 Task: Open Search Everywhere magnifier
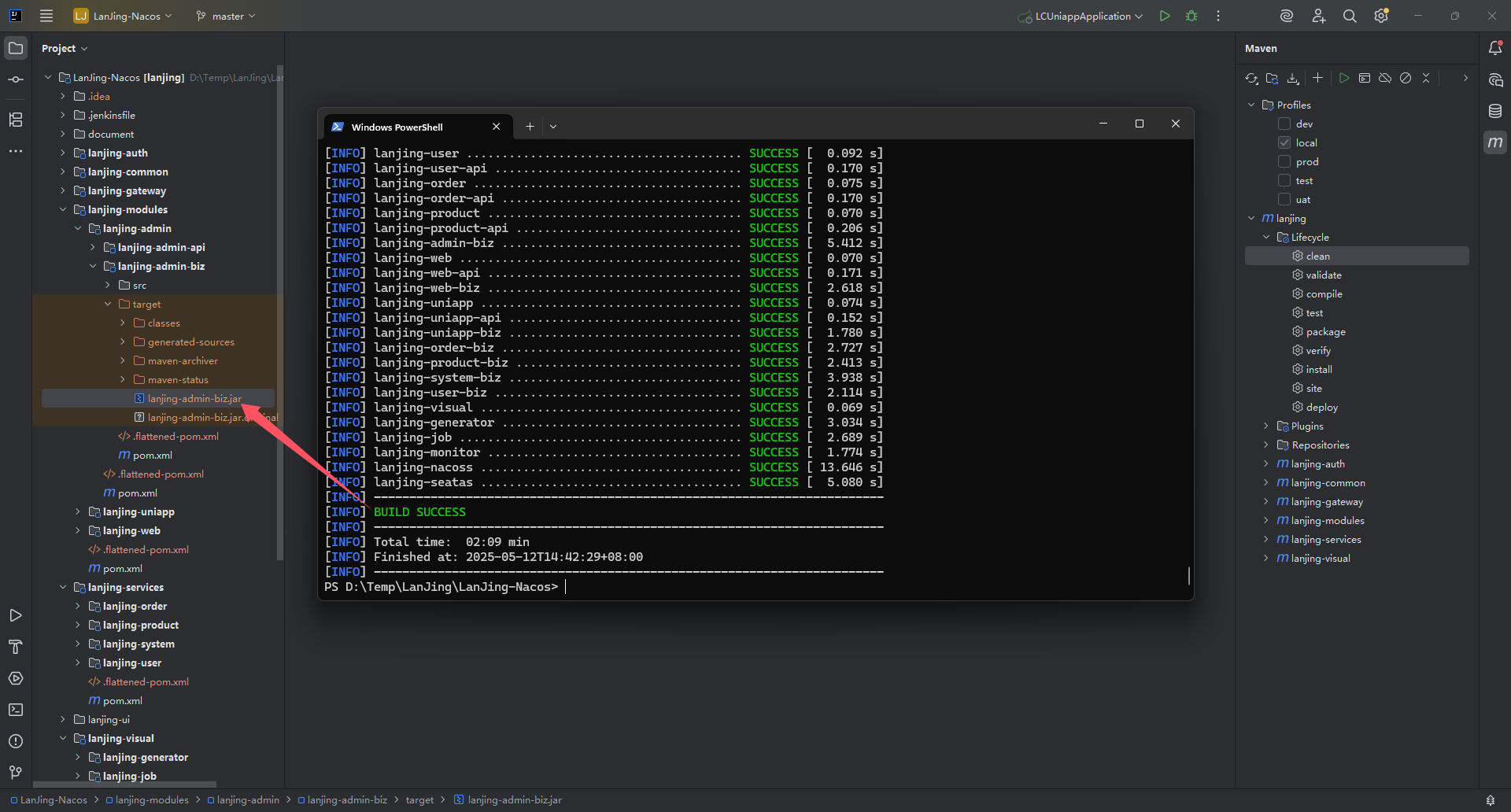1350,16
